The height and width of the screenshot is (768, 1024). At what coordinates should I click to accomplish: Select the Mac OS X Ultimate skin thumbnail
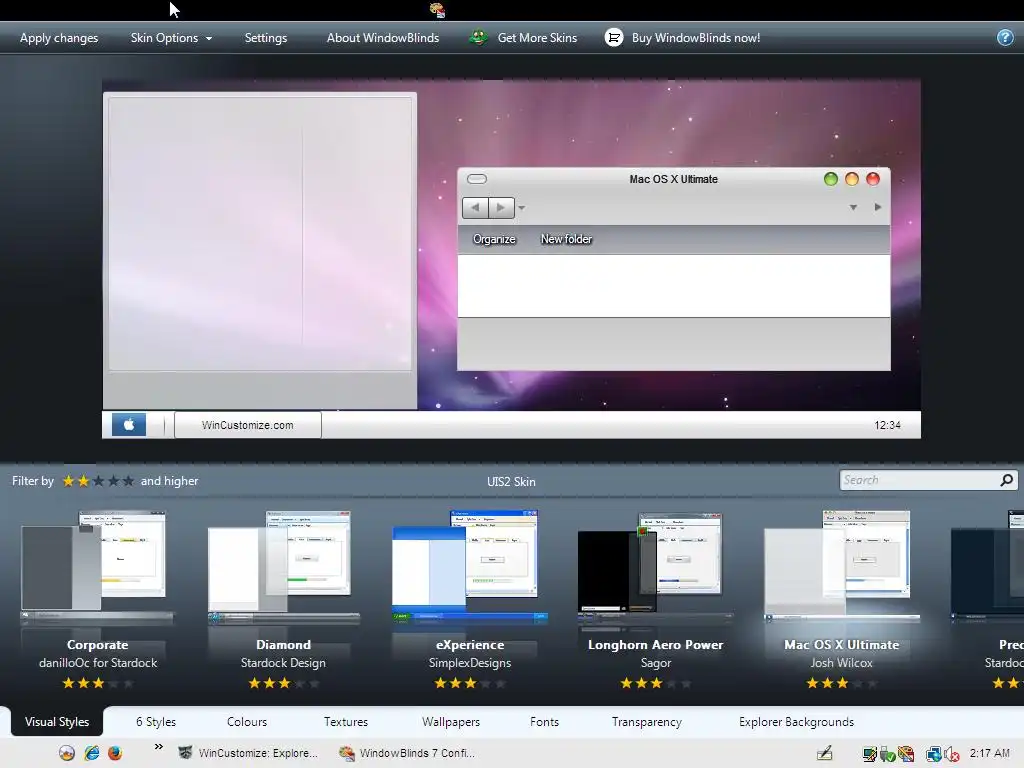842,567
